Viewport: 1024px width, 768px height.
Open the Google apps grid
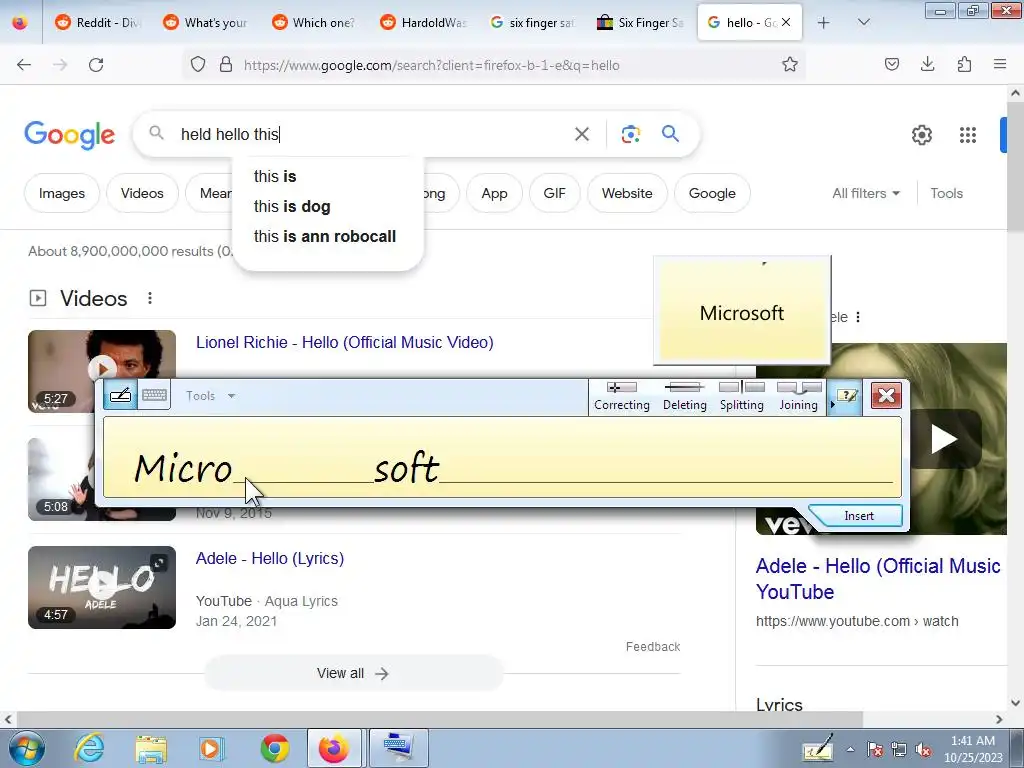point(967,135)
